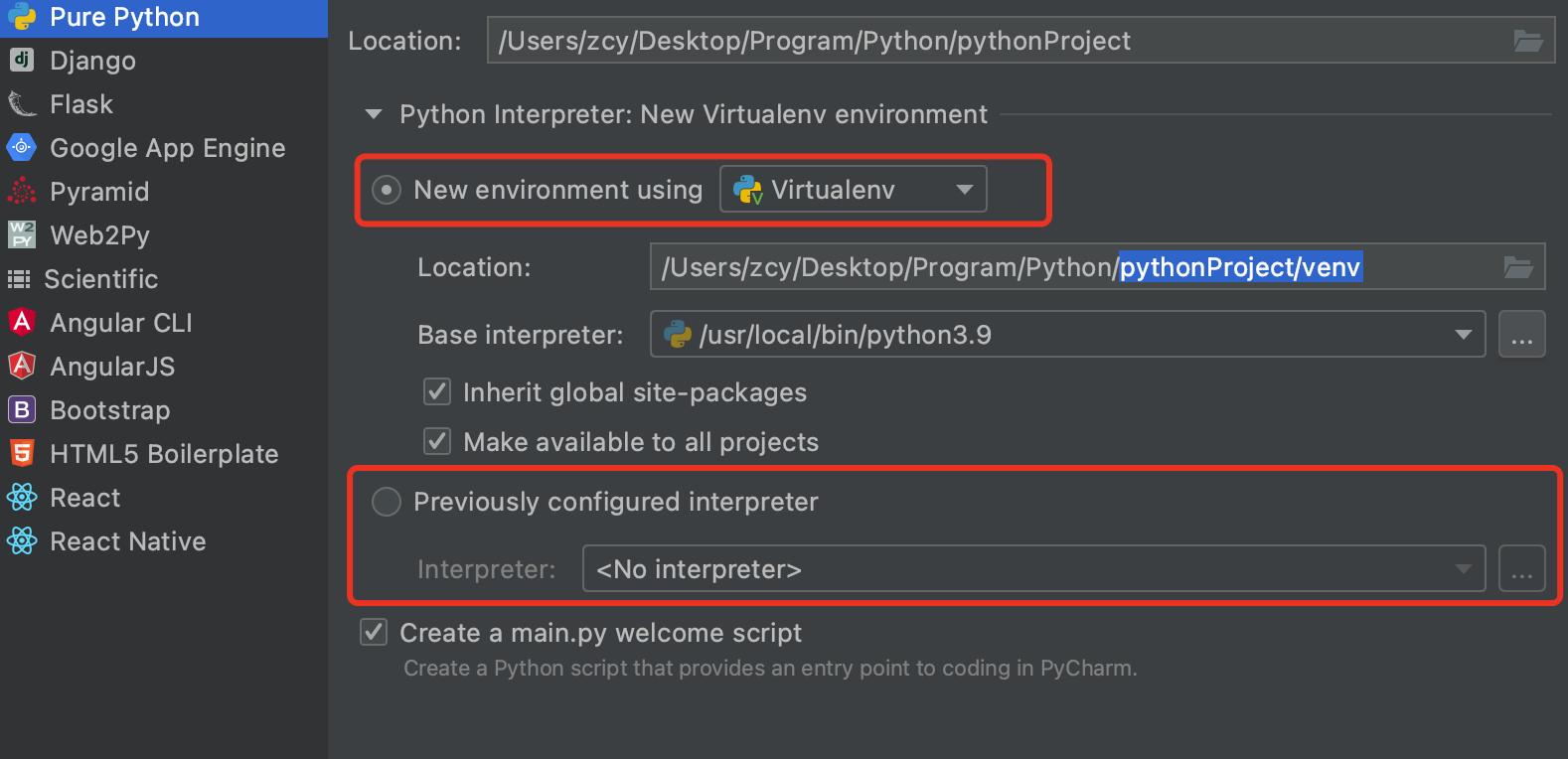Open the Virtualenv environment type dropdown
This screenshot has width=1568, height=759.
[x=854, y=189]
